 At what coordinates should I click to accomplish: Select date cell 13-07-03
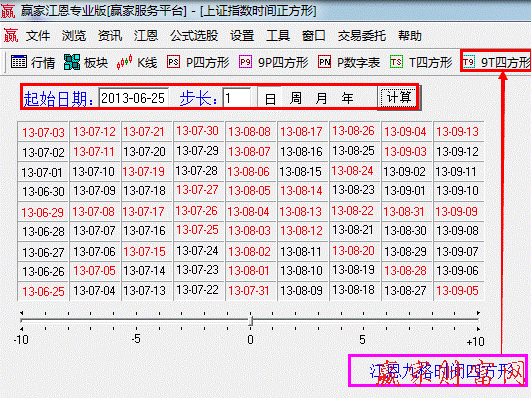point(43,132)
